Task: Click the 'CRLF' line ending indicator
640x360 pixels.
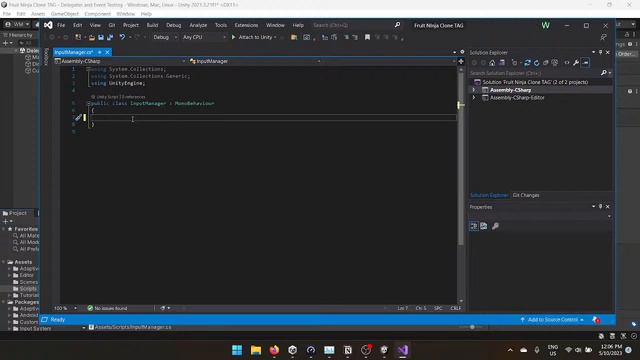Action: (x=456, y=308)
